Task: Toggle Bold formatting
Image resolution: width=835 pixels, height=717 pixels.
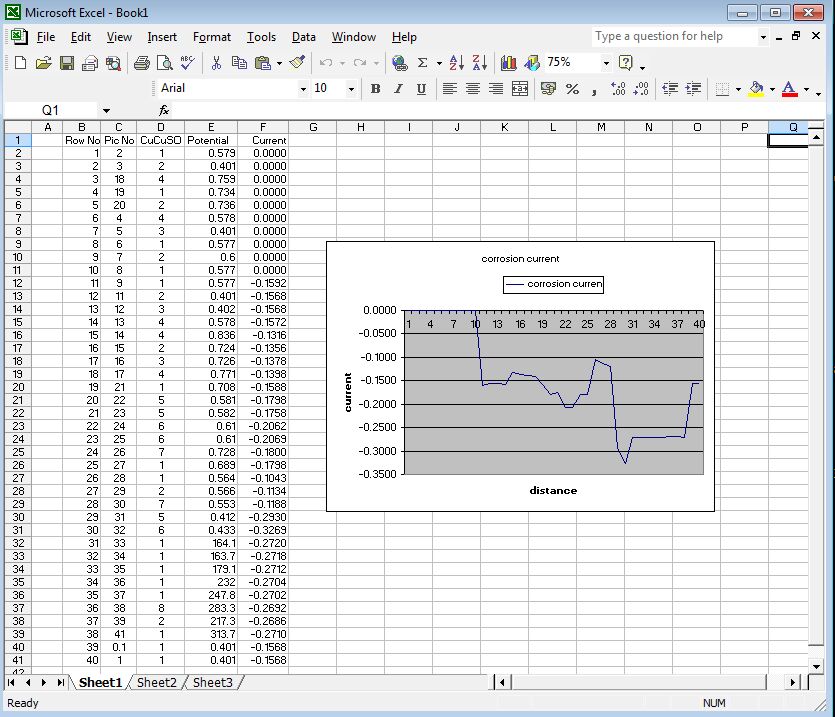Action: [376, 88]
